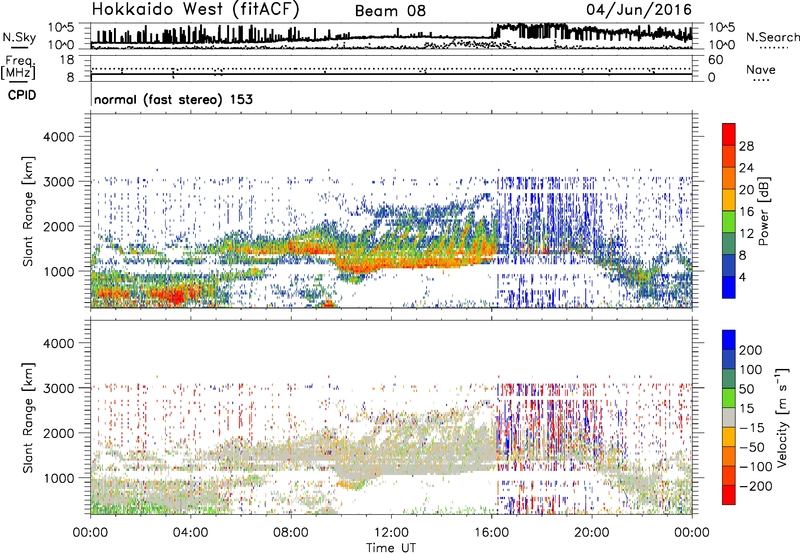This screenshot has height=554, width=800.
Task: Click the 'Power [dB]' colorbar label
Action: (x=764, y=212)
